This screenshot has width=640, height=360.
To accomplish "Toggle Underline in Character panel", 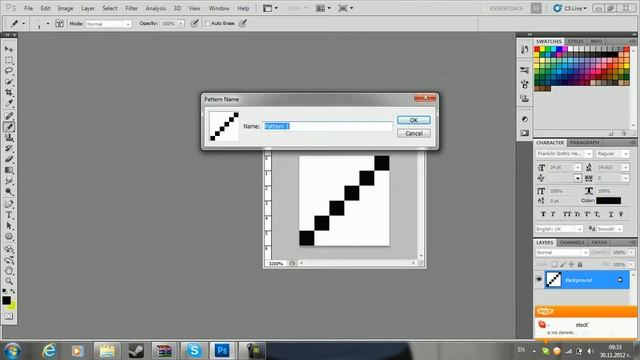I will pos(611,214).
